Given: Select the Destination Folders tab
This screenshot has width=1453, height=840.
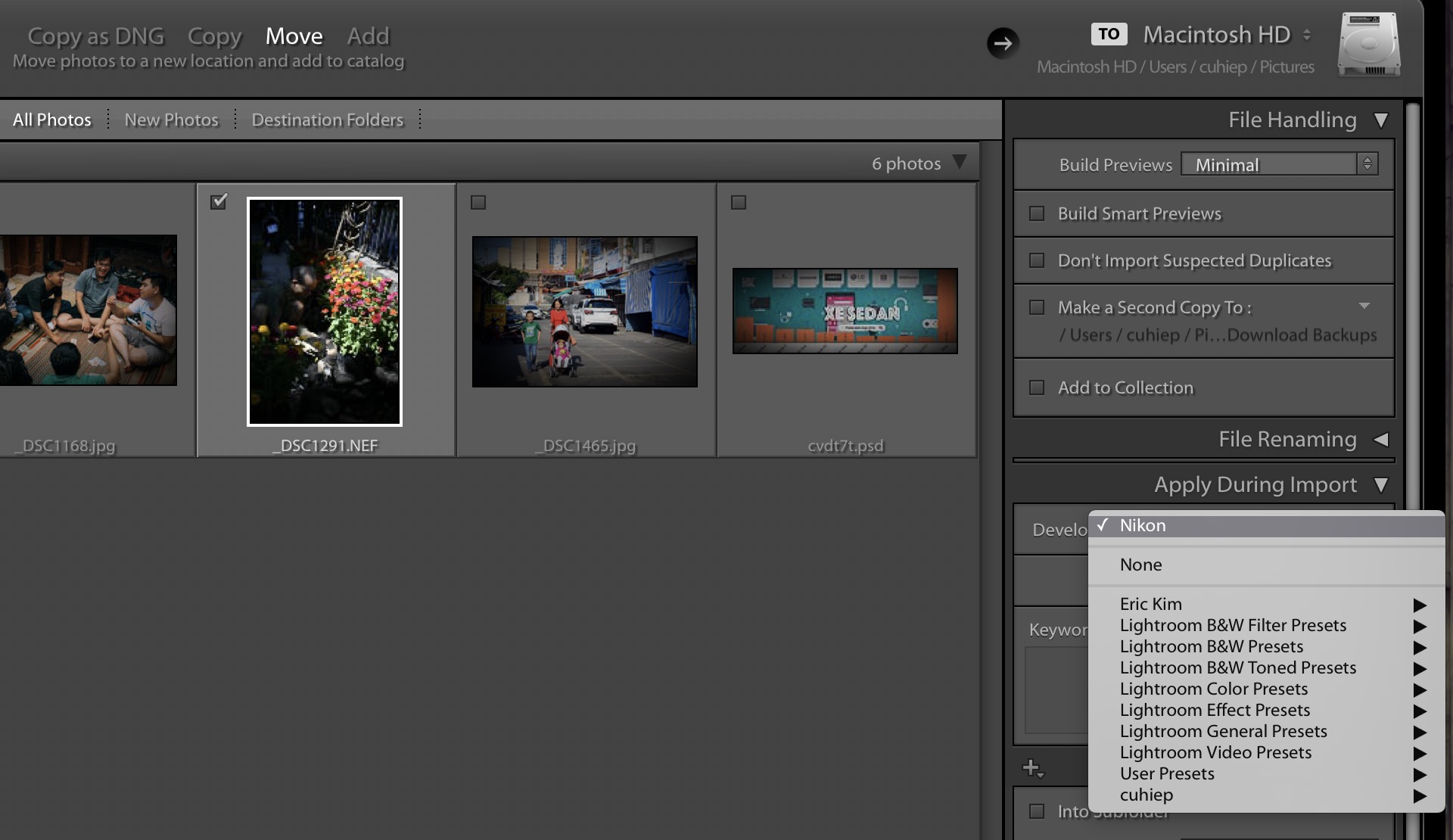Looking at the screenshot, I should pos(326,119).
